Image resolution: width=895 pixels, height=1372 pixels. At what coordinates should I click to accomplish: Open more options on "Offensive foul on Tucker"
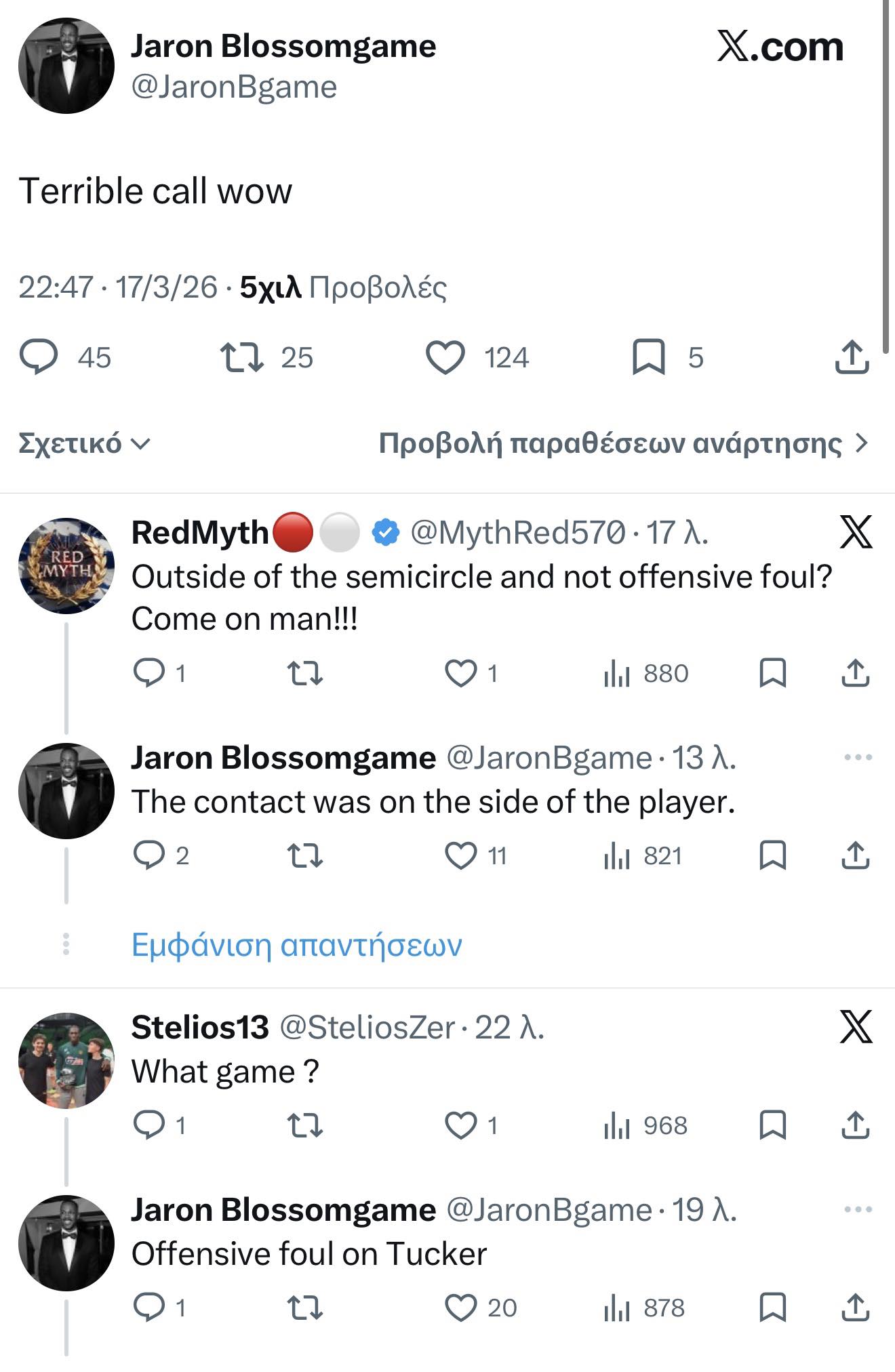858,1209
